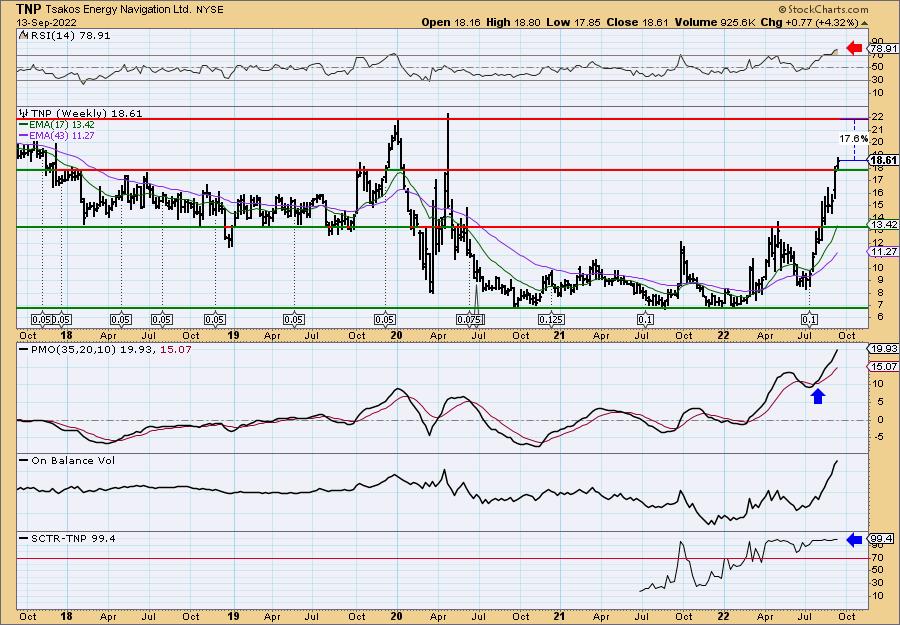Viewport: 900px width, 625px height.
Task: Click the 18.61 current price tag on the axis
Action: click(x=884, y=160)
